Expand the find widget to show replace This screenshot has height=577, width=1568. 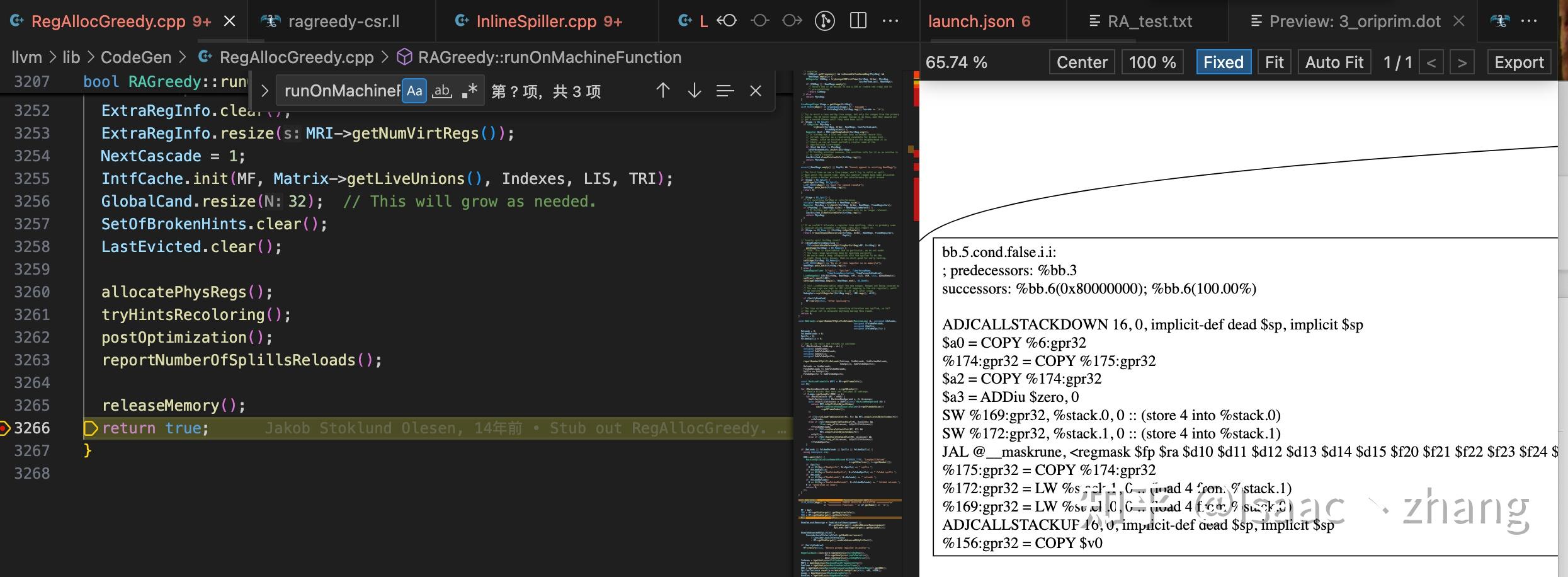point(264,91)
